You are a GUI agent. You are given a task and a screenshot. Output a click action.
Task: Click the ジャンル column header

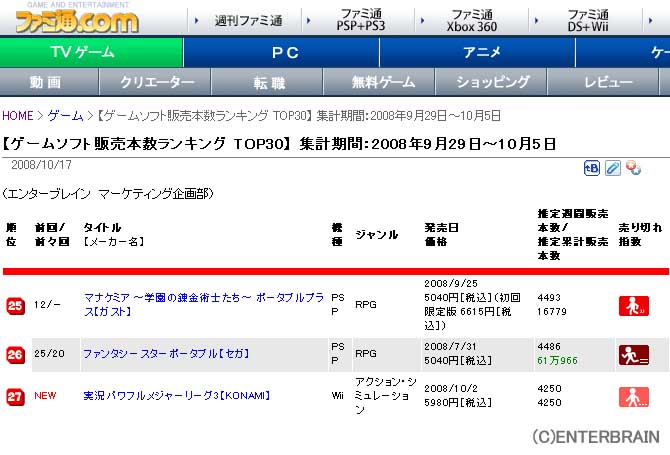[x=376, y=234]
